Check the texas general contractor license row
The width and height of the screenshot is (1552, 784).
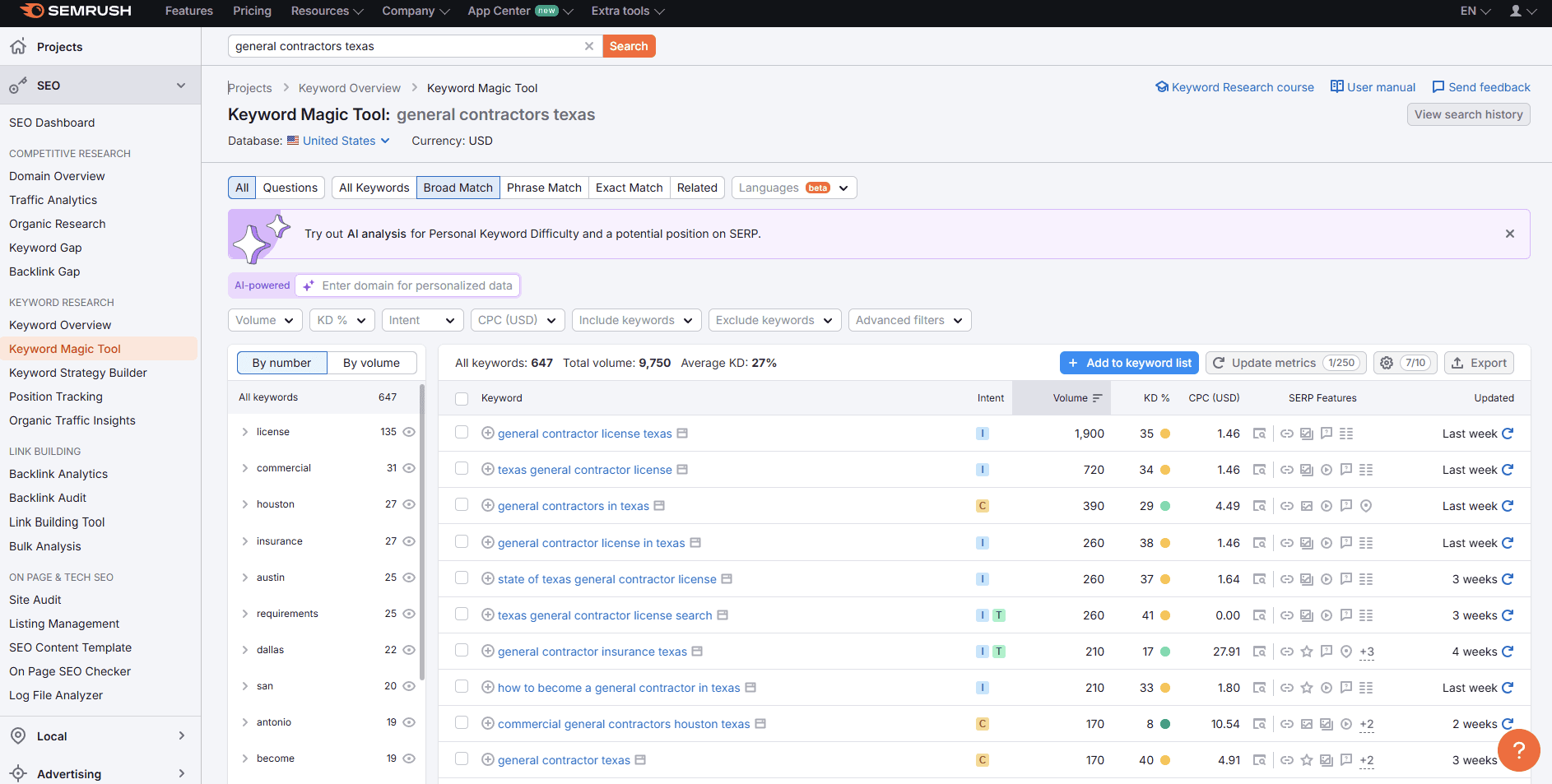pos(462,469)
